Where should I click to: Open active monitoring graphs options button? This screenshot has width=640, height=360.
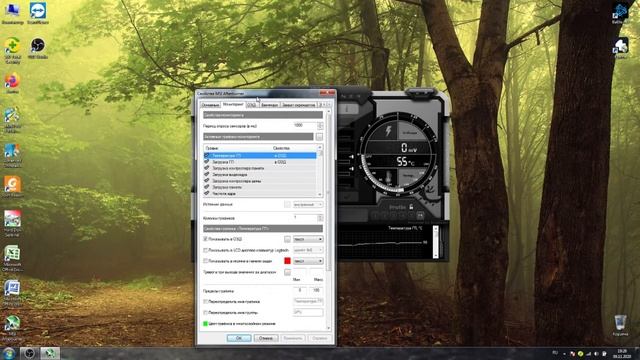(319, 136)
